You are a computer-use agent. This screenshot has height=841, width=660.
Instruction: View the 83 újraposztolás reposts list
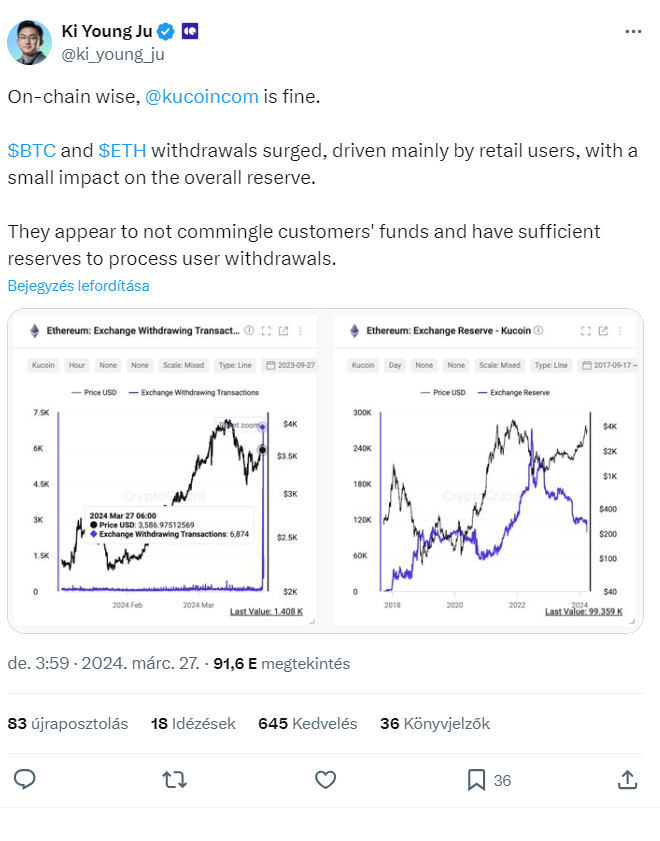[68, 724]
